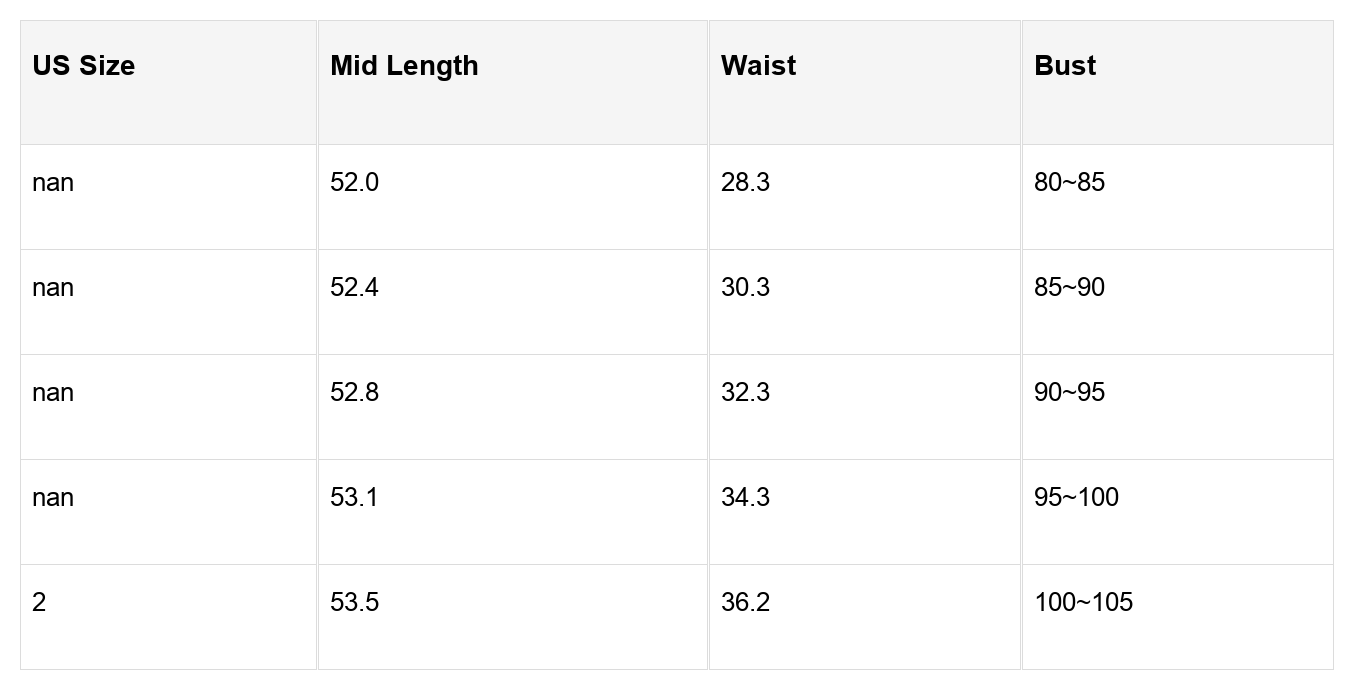Viewport: 1353px width, 689px height.
Task: Select the Bust cell 80~85
Action: point(1069,183)
